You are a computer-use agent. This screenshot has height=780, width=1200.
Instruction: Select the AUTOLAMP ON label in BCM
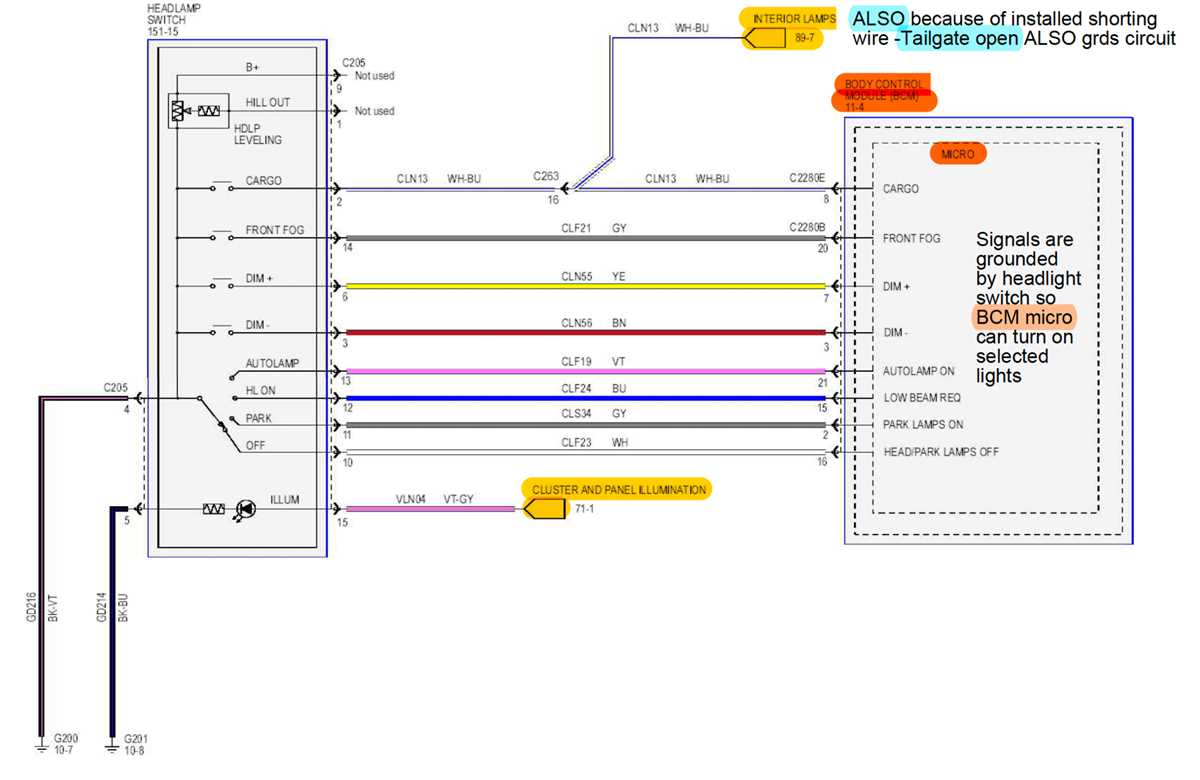coord(919,370)
